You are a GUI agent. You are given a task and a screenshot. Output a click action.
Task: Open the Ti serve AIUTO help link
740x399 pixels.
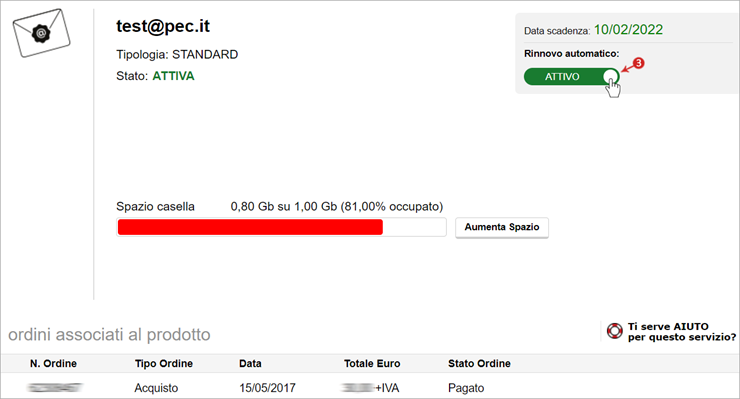tap(681, 331)
